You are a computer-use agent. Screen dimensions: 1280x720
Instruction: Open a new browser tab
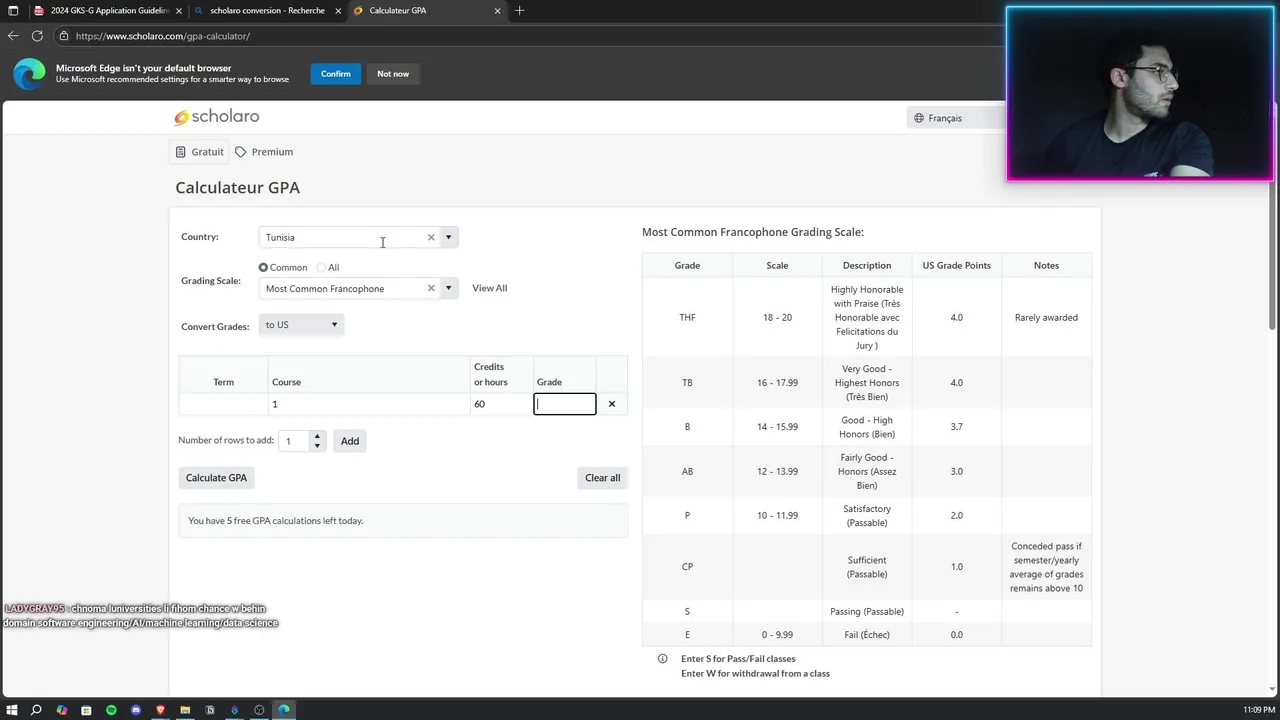(519, 11)
